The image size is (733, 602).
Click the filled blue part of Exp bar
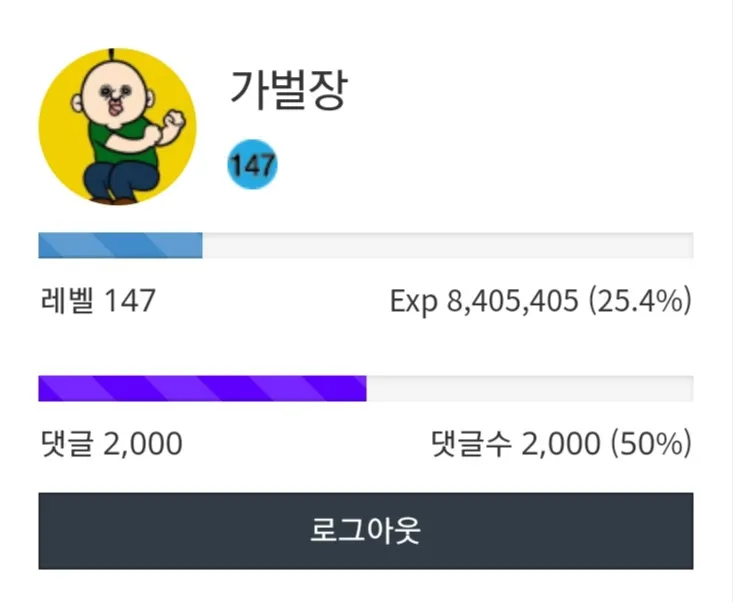(x=120, y=245)
